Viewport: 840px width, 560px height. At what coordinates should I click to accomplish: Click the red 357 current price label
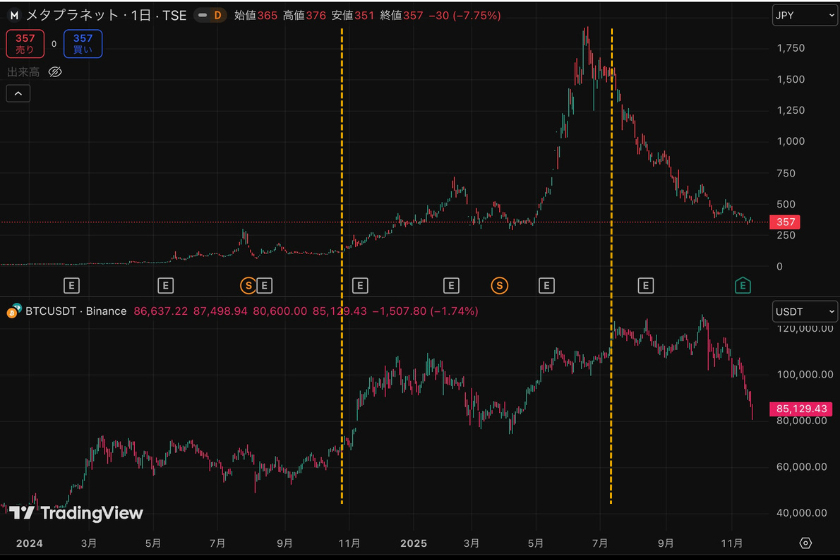pos(785,222)
